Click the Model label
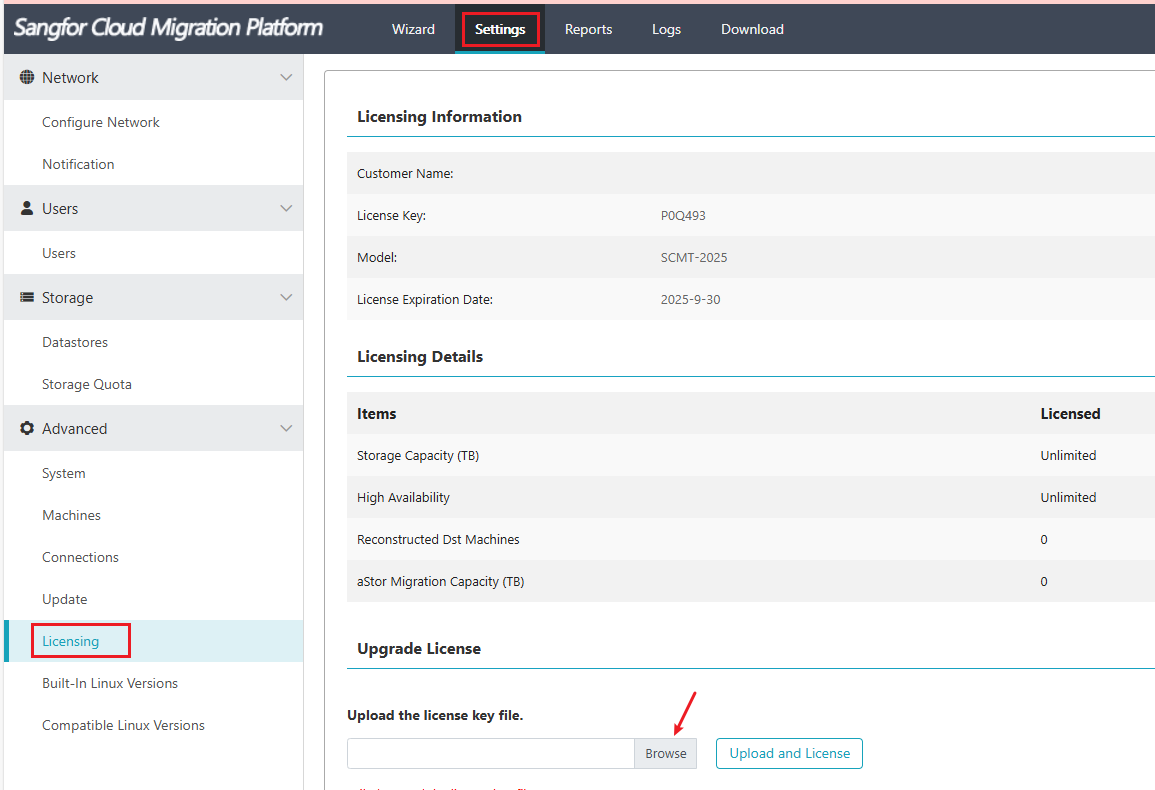This screenshot has width=1155, height=790. 377,258
